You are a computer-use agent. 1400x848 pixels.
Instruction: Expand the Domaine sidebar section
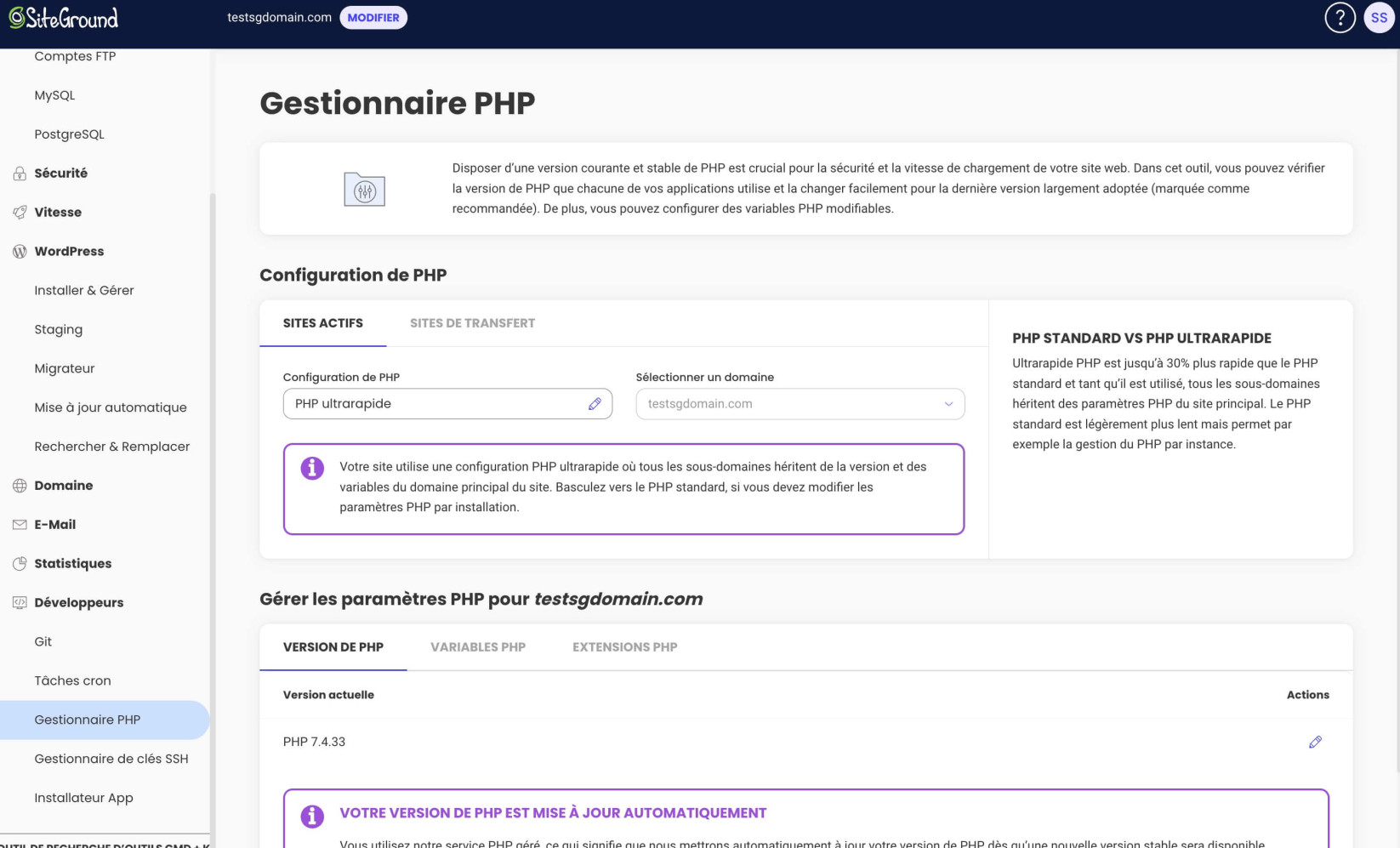pyautogui.click(x=64, y=486)
